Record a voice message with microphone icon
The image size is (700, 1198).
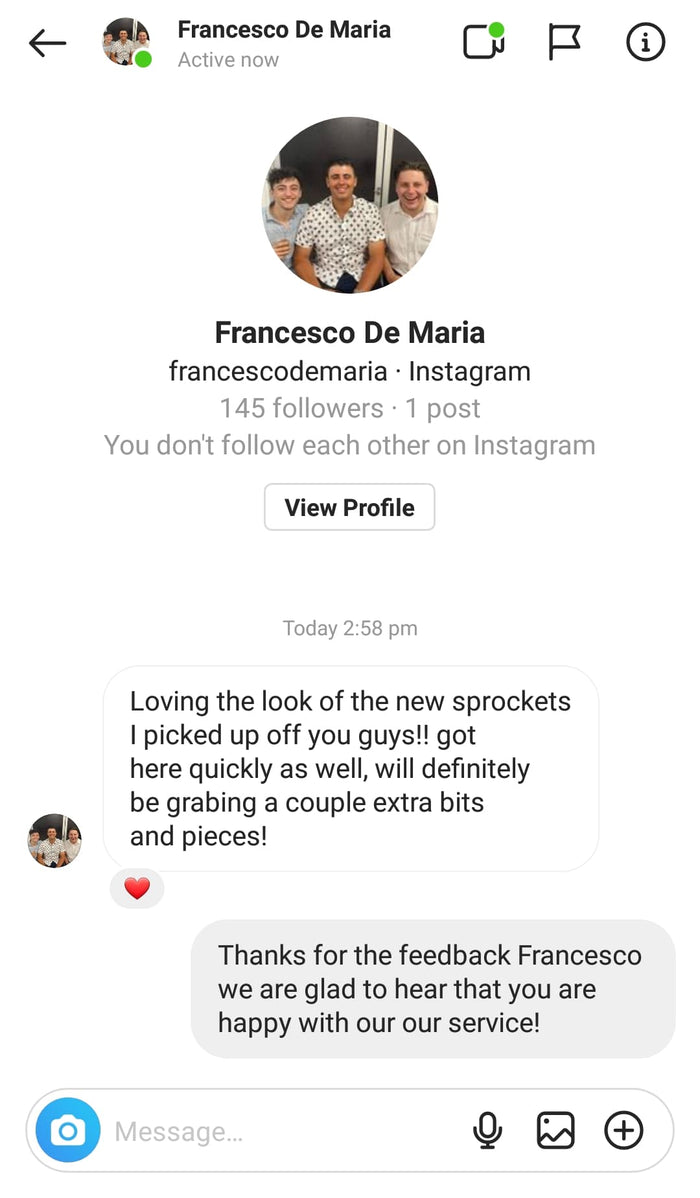(487, 1131)
